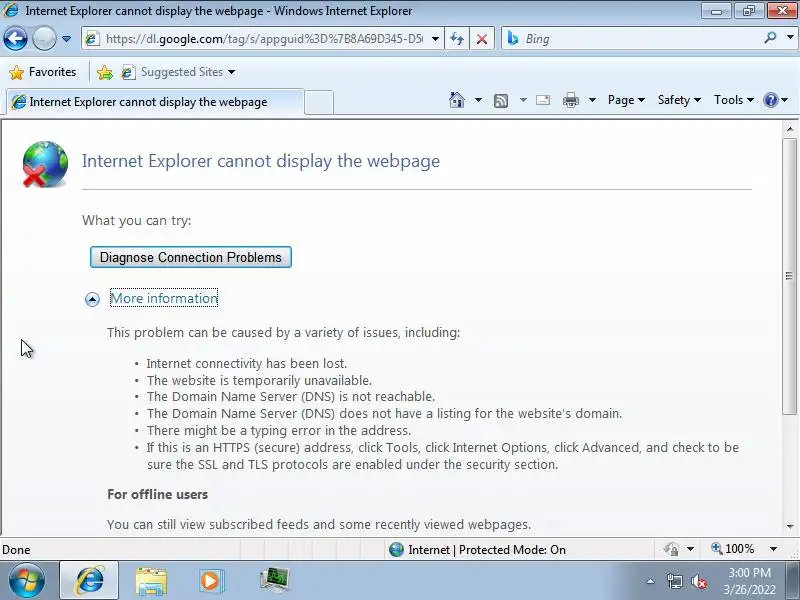The image size is (800, 600).
Task: Click the 'Internet connectivity has been lost' line
Action: [246, 364]
